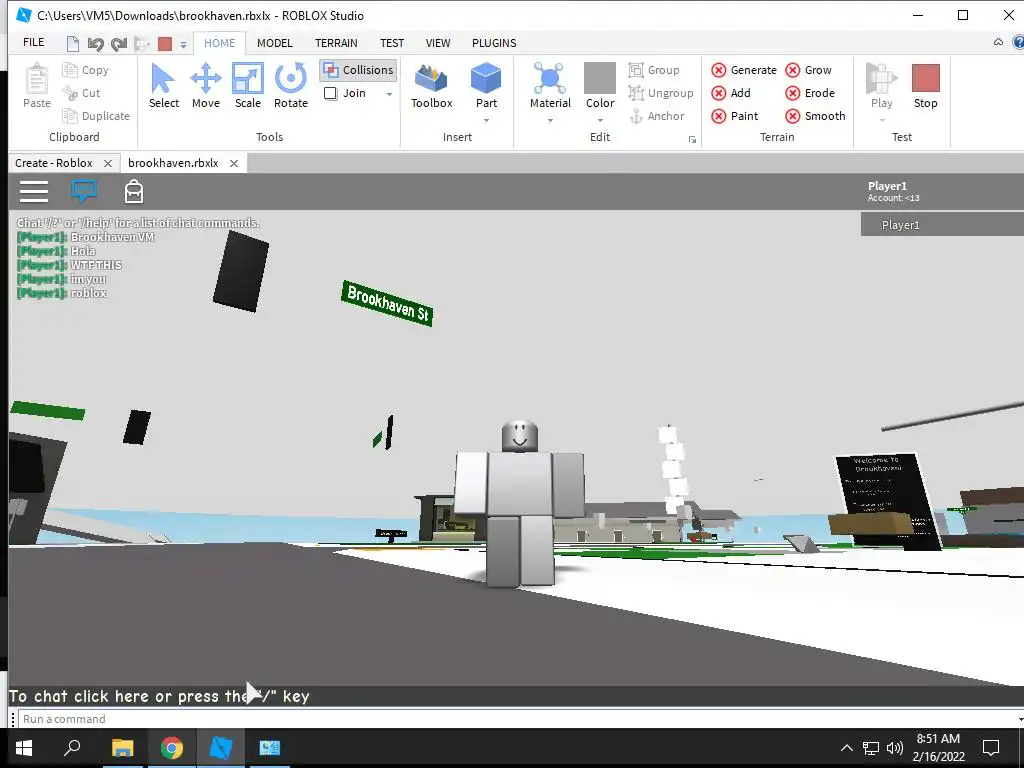Toggle the in-game chat bubble icon
This screenshot has width=1024, height=768.
[x=84, y=191]
